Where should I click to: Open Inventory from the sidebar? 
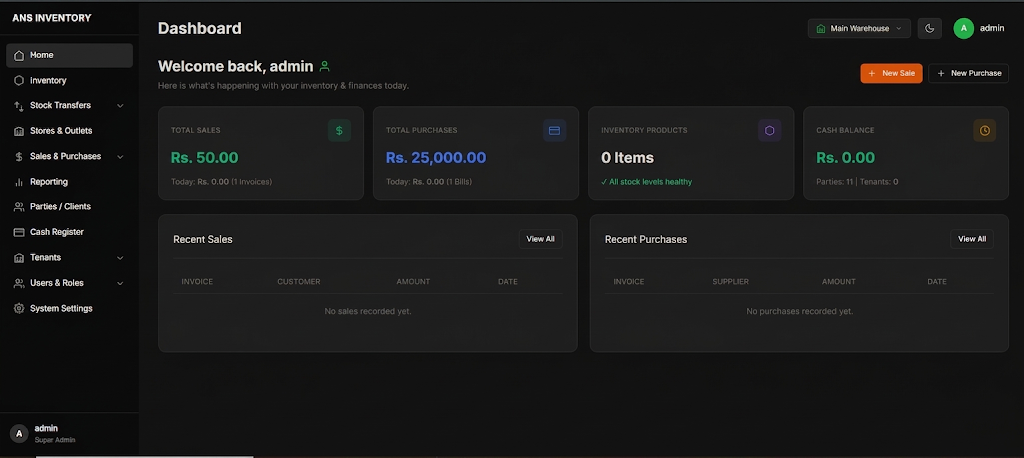69,80
